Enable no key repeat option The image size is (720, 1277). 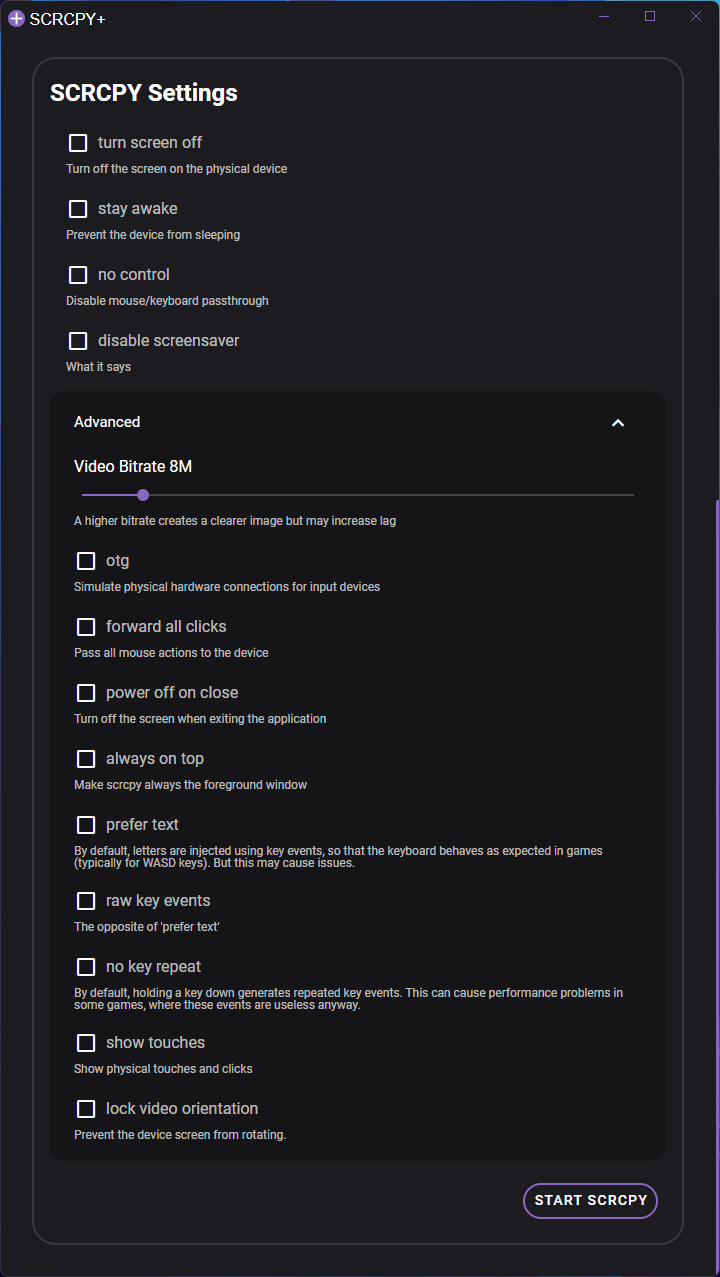click(86, 967)
